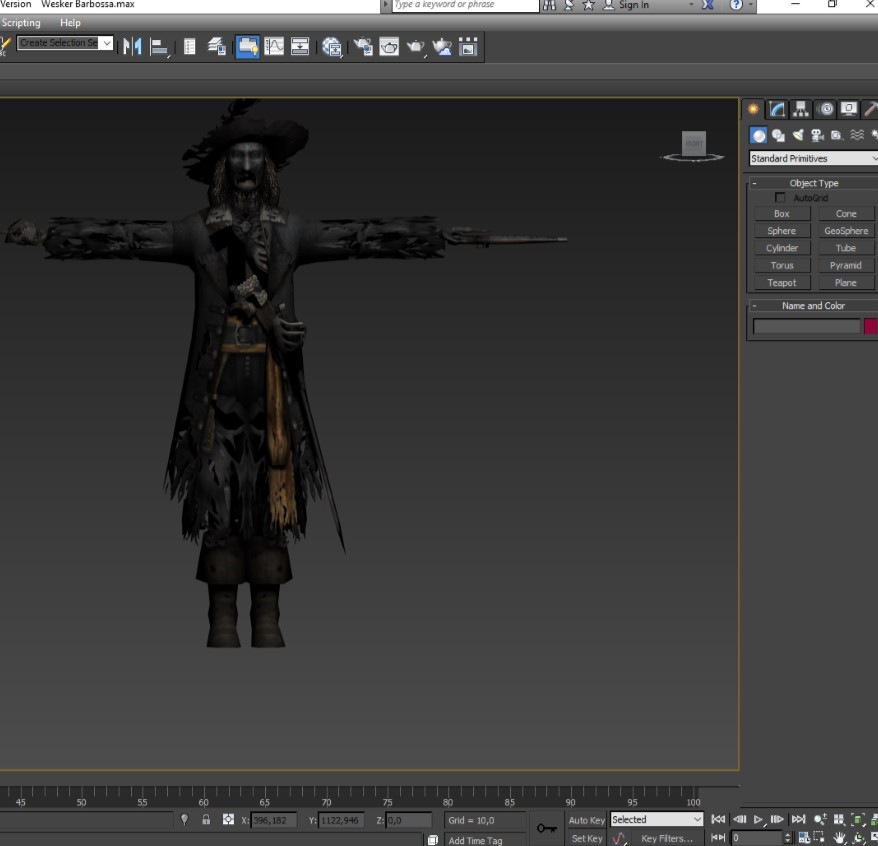Select the Geometry category icon
The image size is (878, 846).
[758, 135]
